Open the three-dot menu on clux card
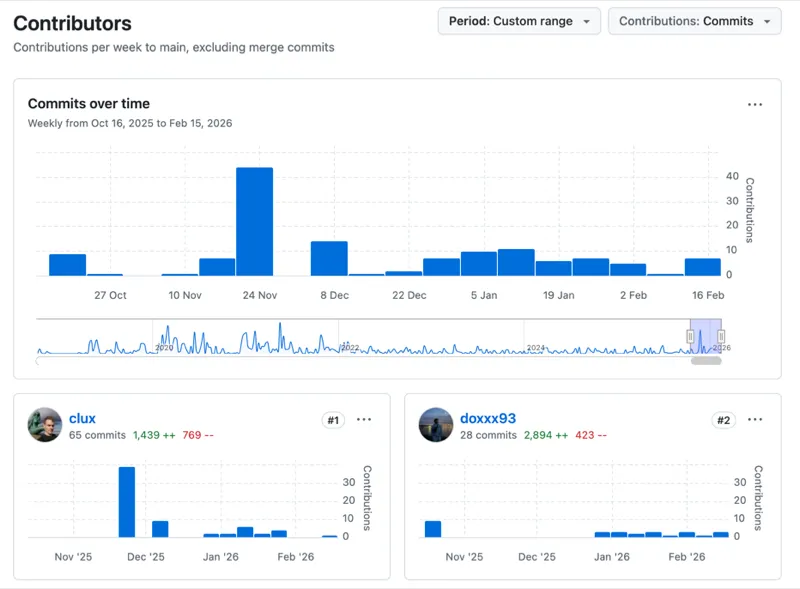Screen dimensions: 800x589 coord(364,420)
